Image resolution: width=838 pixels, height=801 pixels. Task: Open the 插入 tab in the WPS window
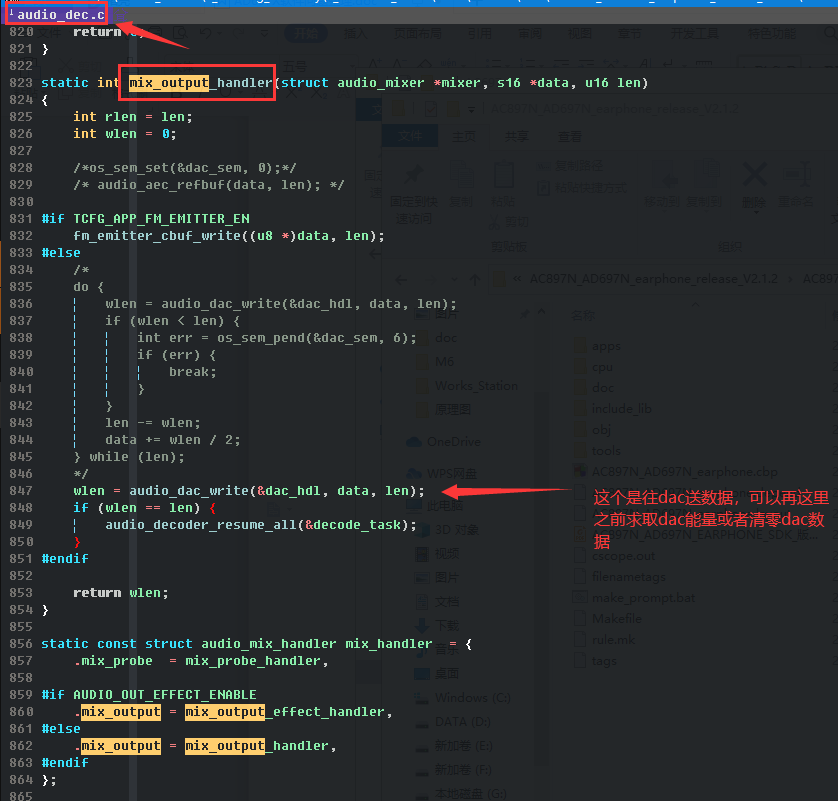355,34
